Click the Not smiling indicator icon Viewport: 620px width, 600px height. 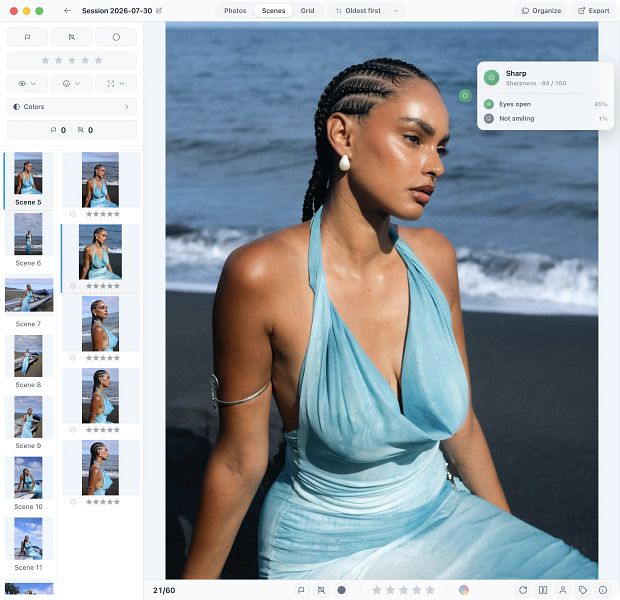click(x=489, y=118)
